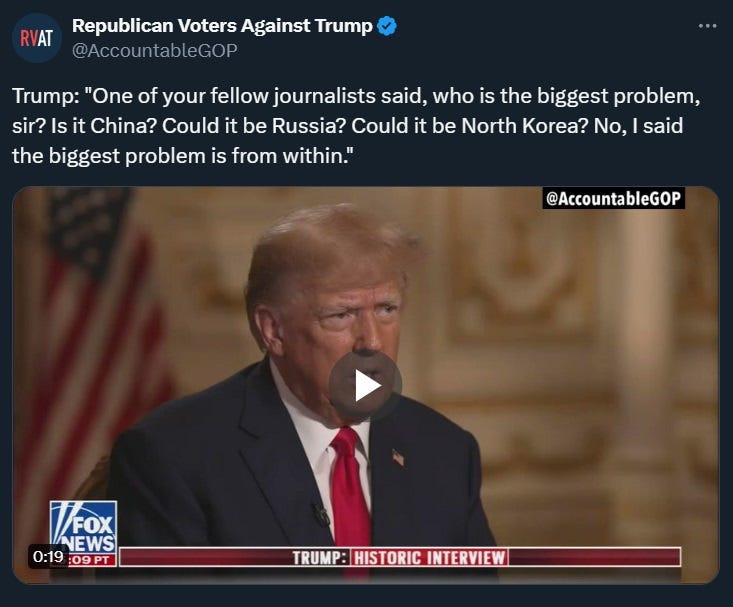Click the @AccountableGOP watermark on video
The width and height of the screenshot is (733, 607).
(613, 198)
